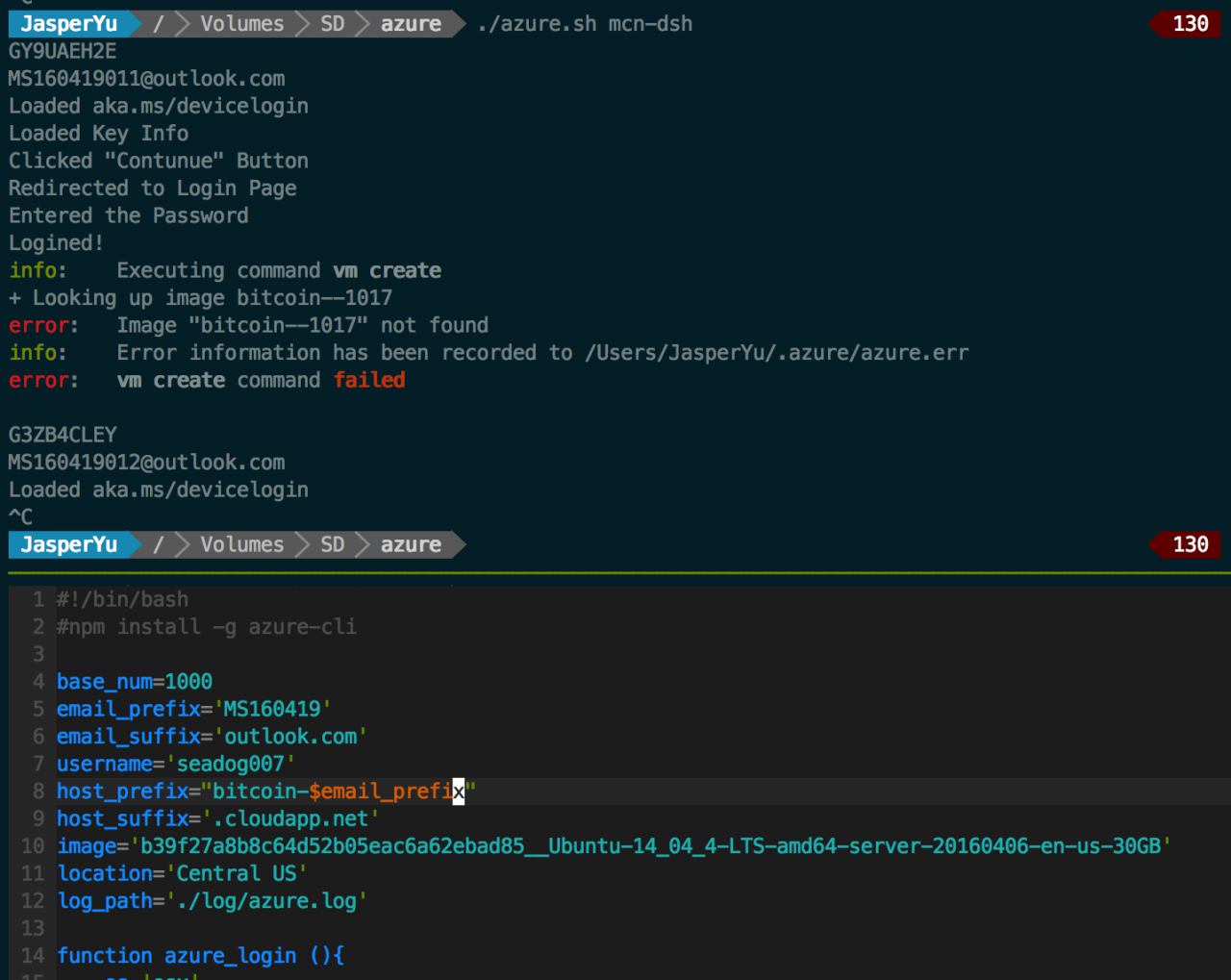1231x980 pixels.
Task: Place cursor on the pane divider line
Action: point(615,573)
